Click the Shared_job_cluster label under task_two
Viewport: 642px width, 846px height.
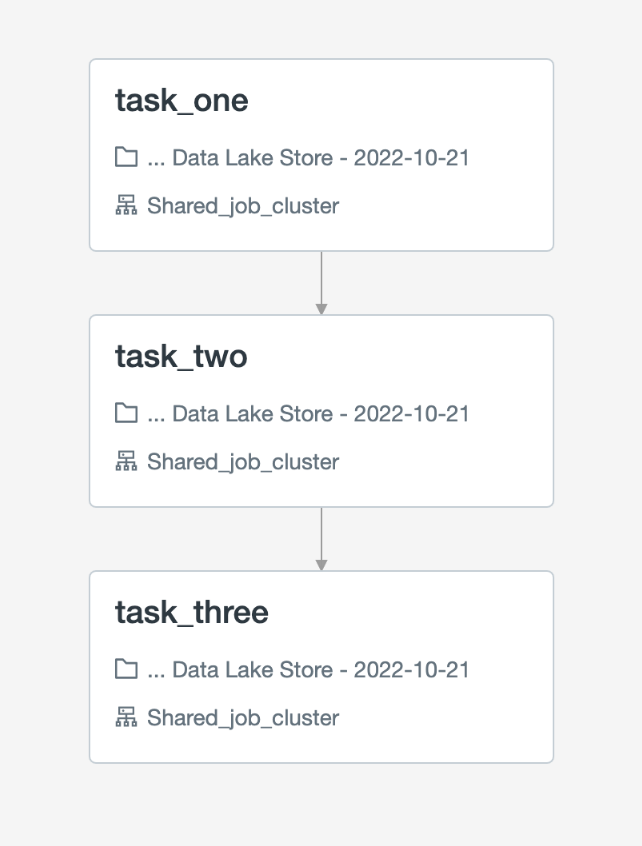243,462
